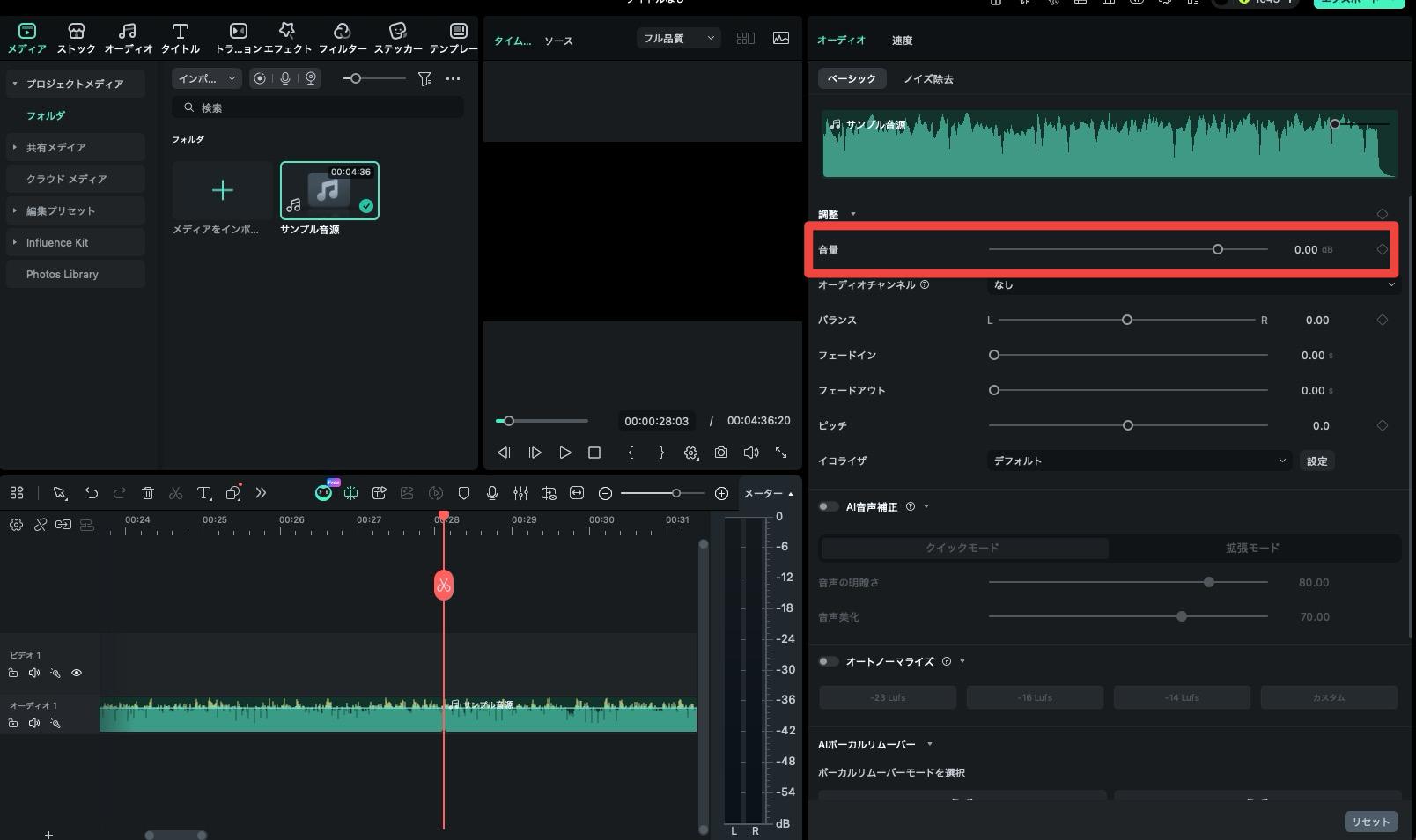
Task: Switch to the 速度 tab
Action: pyautogui.click(x=902, y=40)
